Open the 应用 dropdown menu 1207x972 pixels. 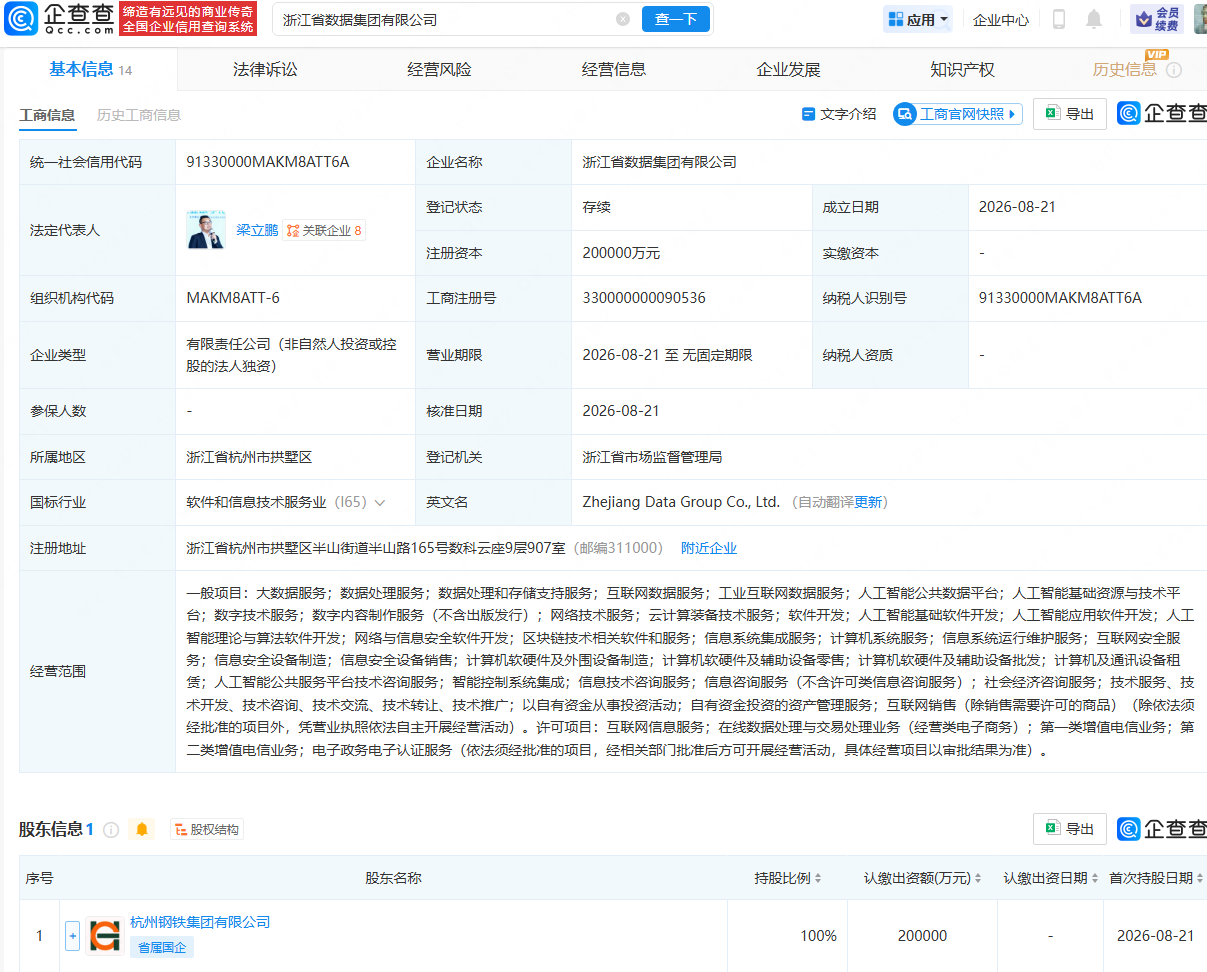coord(918,19)
